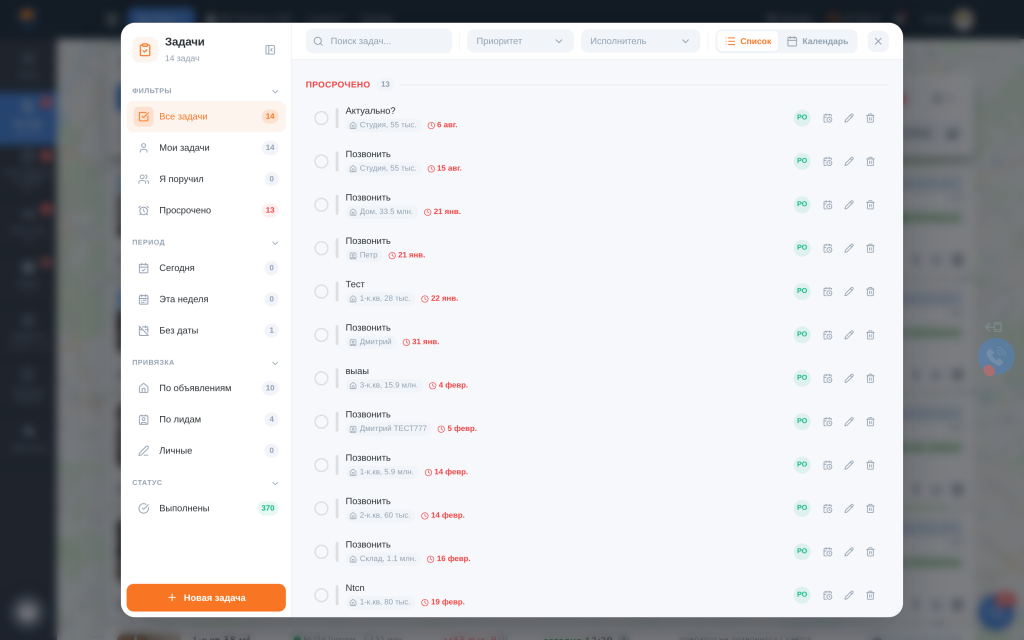Screen dimensions: 1024x640
Task: Mark the 'Ntcn' task as completed
Action: (x=321, y=595)
